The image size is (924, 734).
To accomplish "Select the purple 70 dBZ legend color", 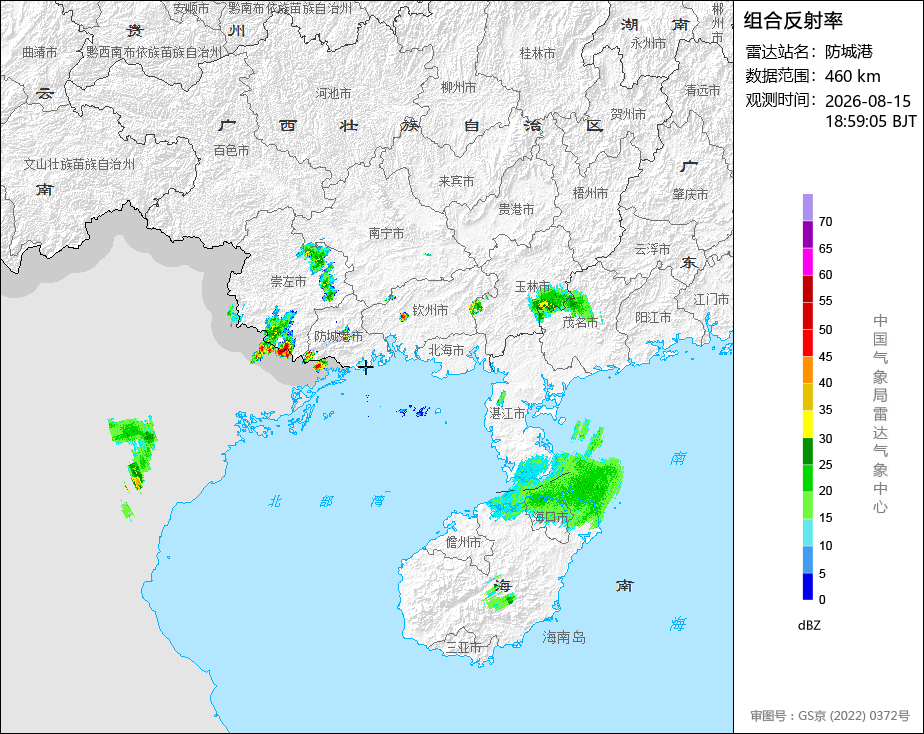I will click(808, 207).
